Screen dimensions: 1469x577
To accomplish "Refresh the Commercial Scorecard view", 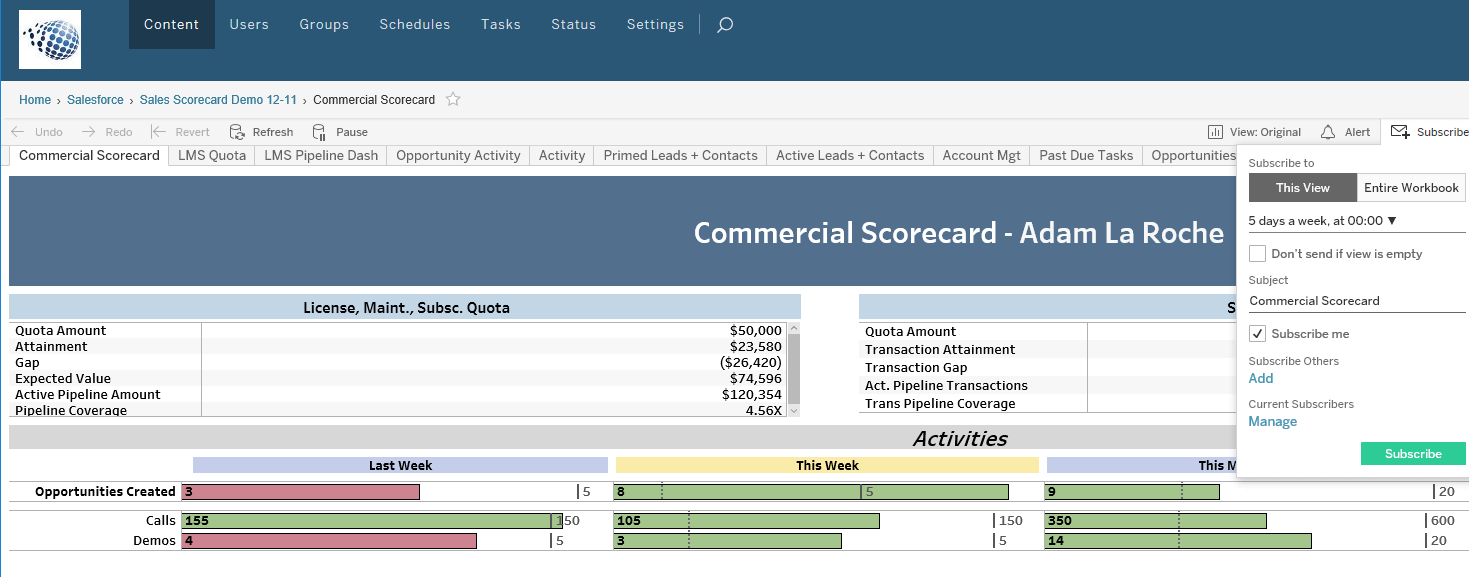I will pos(261,131).
